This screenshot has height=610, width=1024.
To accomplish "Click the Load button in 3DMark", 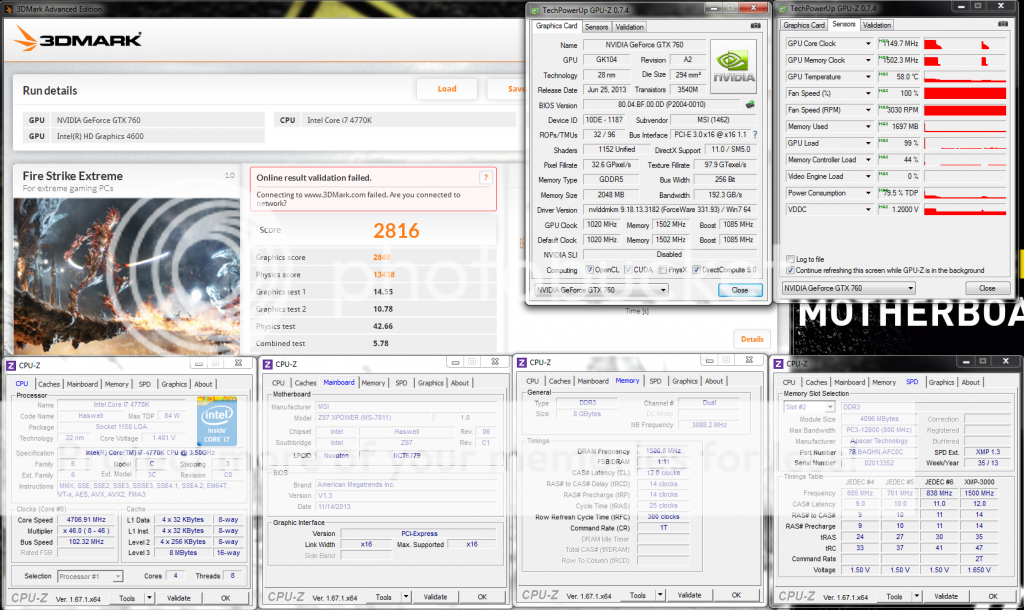I will pyautogui.click(x=446, y=88).
